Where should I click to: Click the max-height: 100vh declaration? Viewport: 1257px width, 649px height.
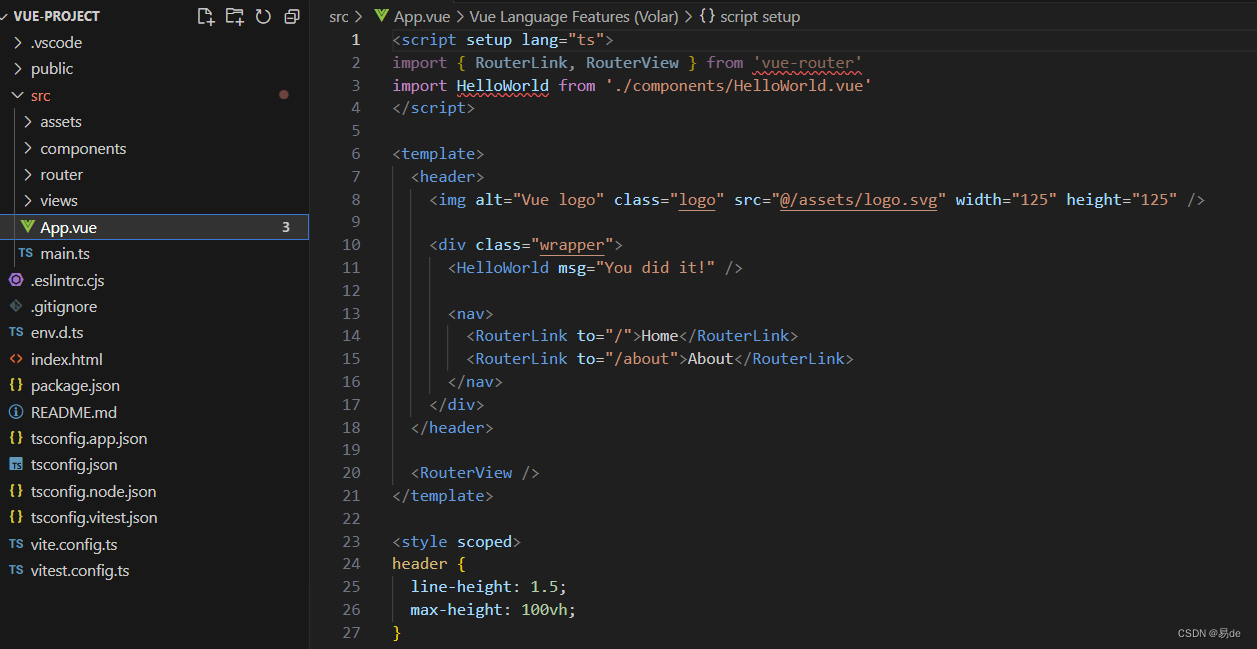pos(494,609)
